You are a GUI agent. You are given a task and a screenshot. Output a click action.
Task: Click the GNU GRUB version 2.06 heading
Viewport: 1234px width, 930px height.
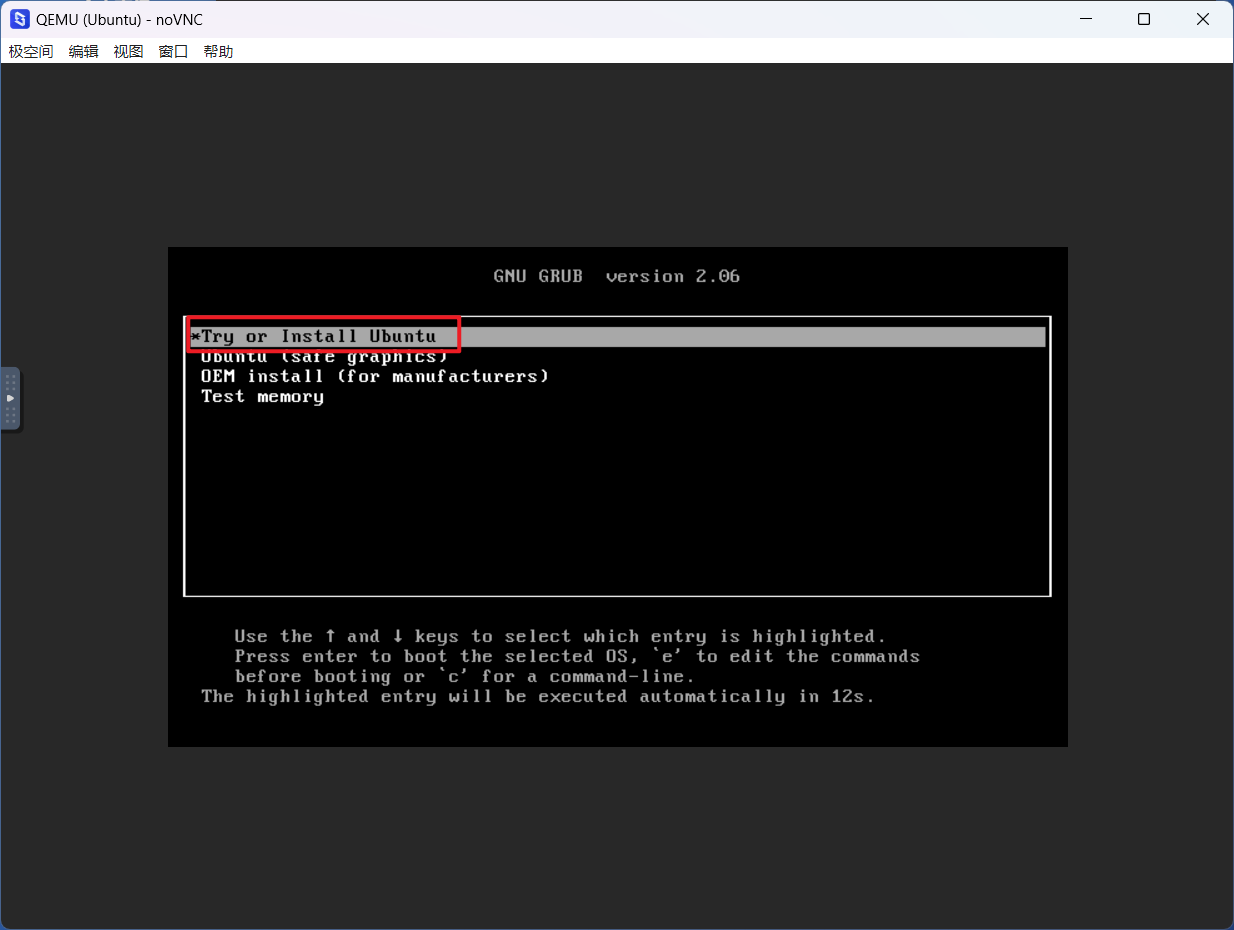(x=617, y=276)
